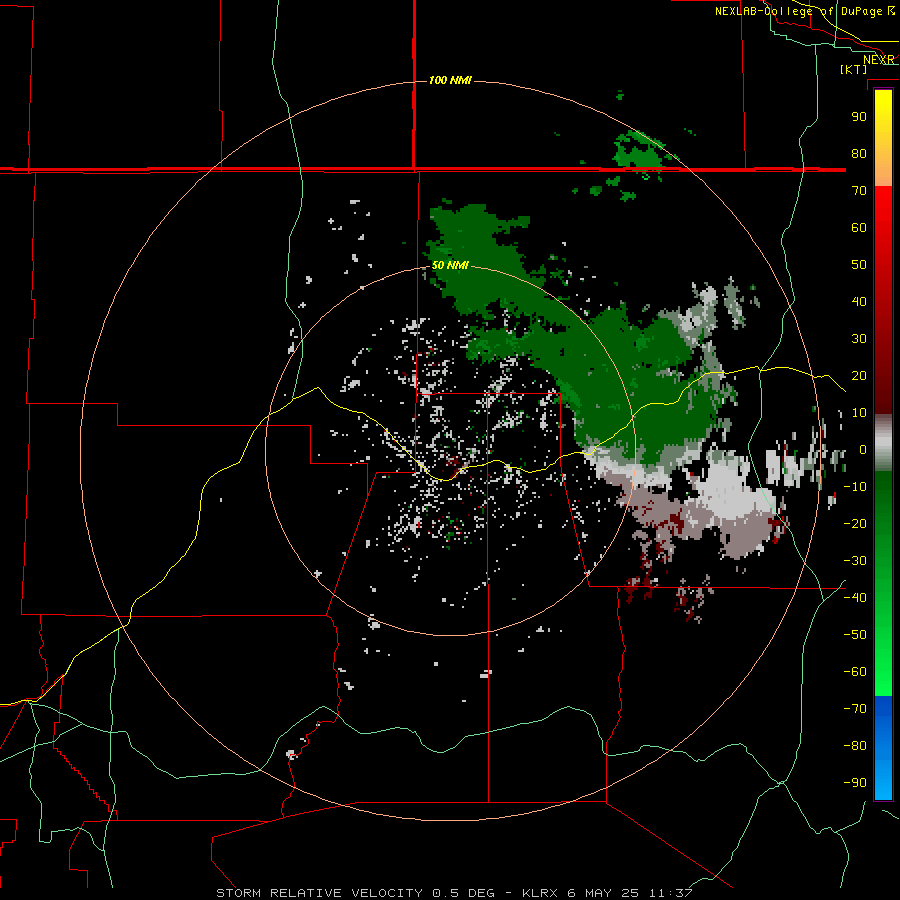This screenshot has height=900, width=900.
Task: Click the 20 value on velocity scale
Action: [x=859, y=375]
